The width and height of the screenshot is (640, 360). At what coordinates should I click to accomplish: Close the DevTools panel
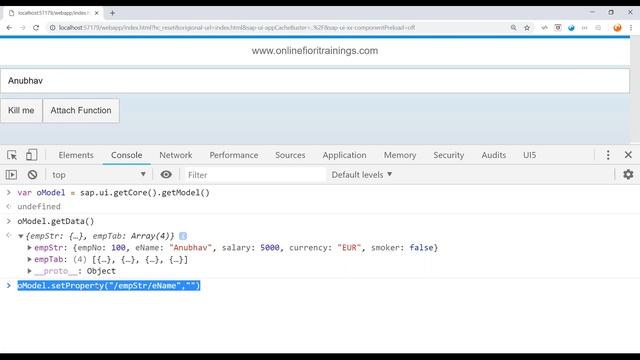[x=628, y=155]
